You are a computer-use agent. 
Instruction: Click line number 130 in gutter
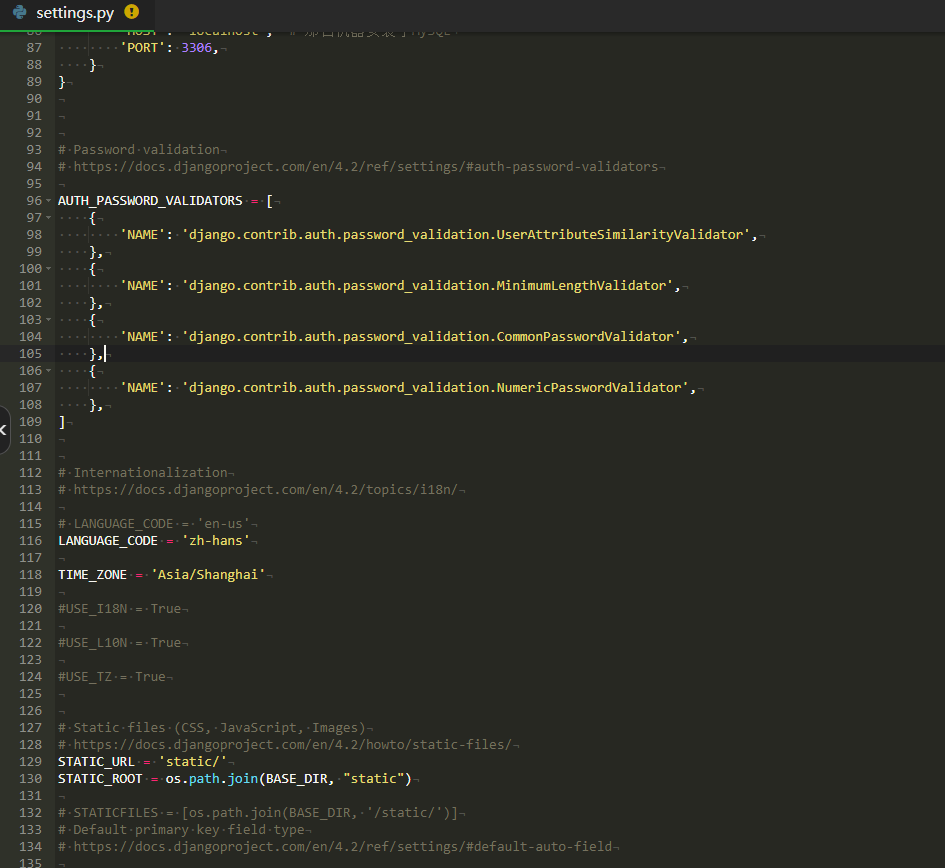[x=31, y=779]
